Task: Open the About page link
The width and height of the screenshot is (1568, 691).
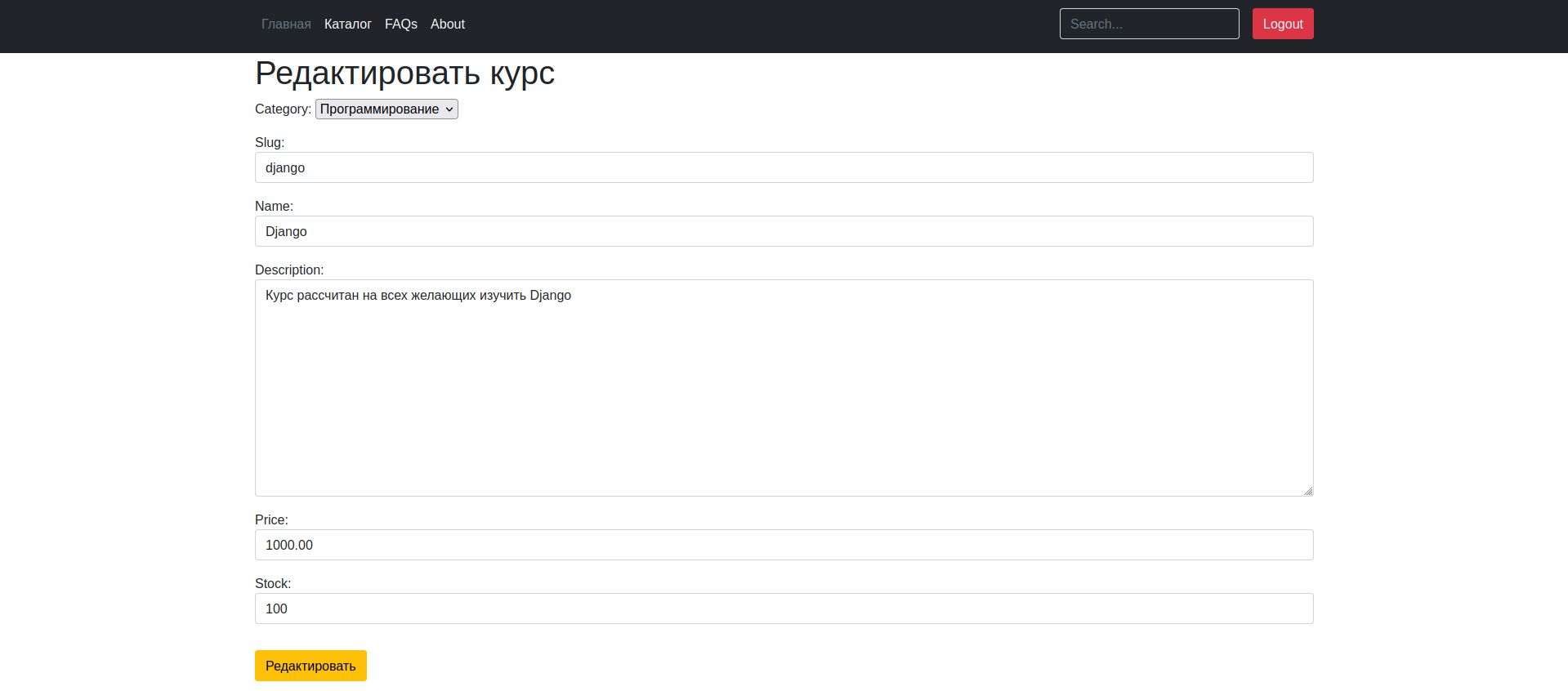Action: pos(448,25)
